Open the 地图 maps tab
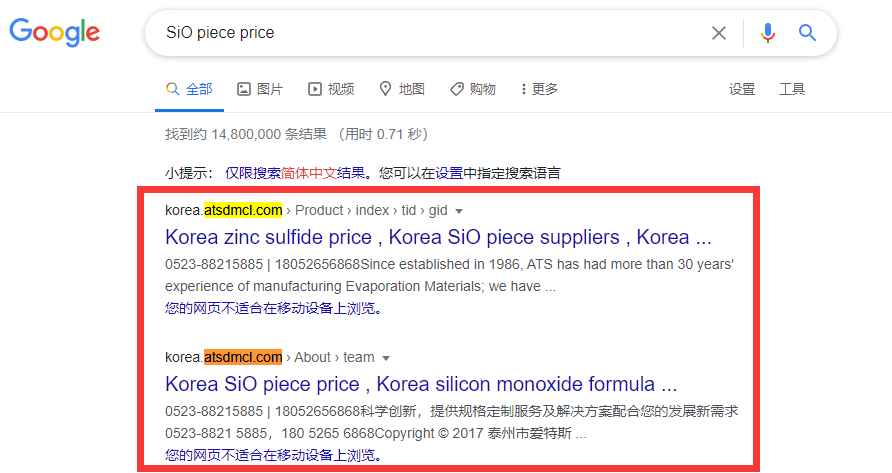This screenshot has width=892, height=473. (x=402, y=89)
